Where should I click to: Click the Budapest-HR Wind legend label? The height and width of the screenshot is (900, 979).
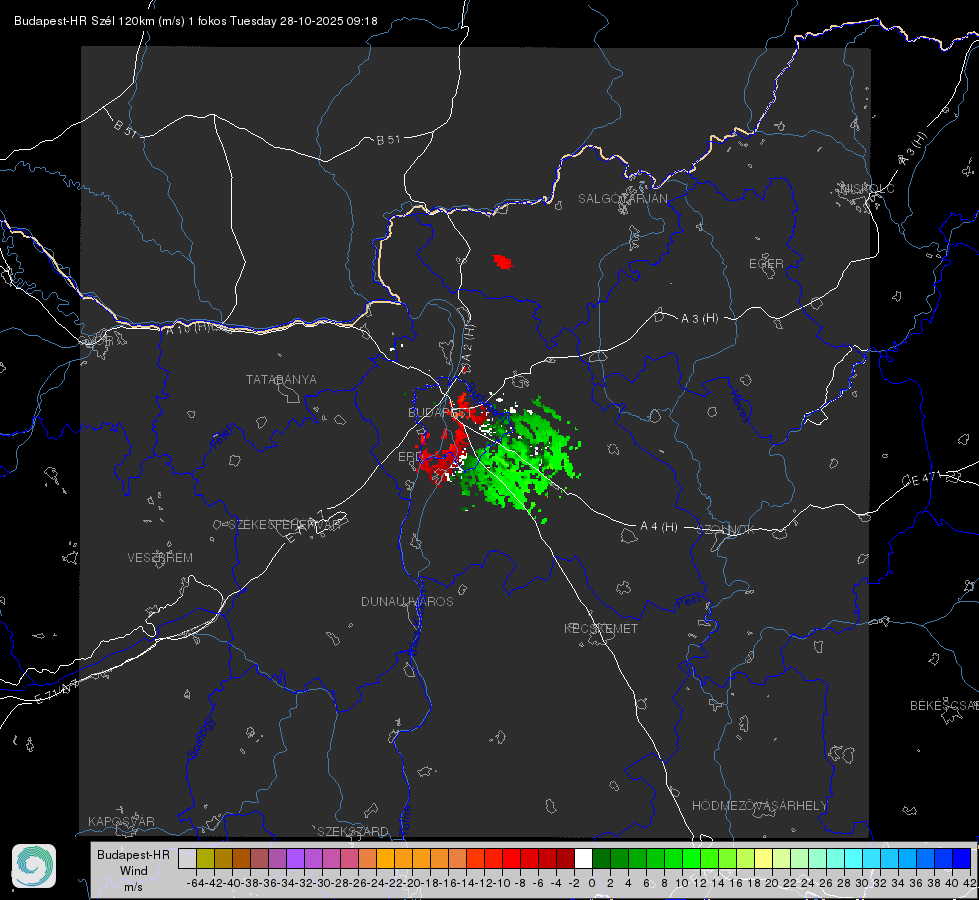click(x=134, y=870)
